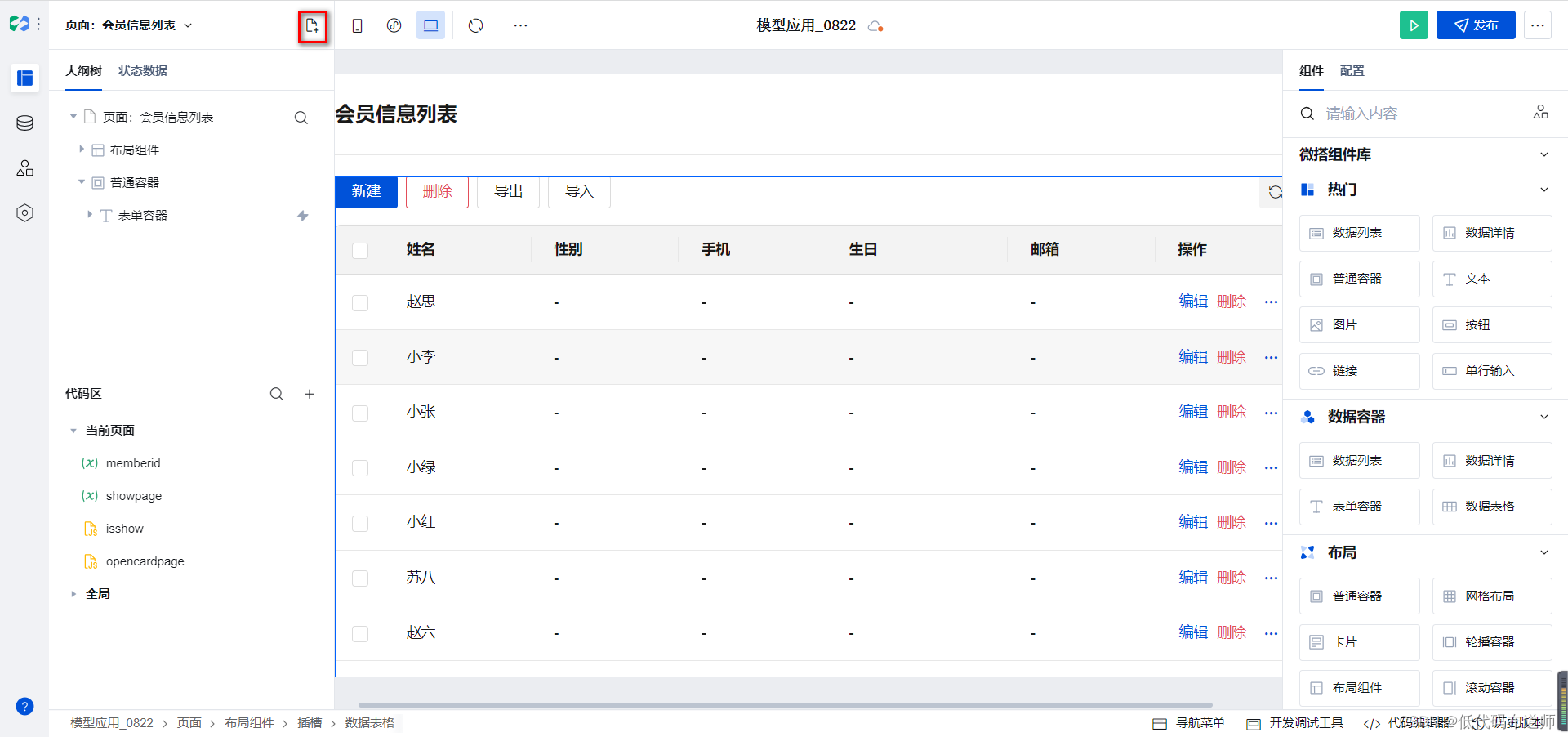
Task: Click component management icon beside search
Action: 1540,112
